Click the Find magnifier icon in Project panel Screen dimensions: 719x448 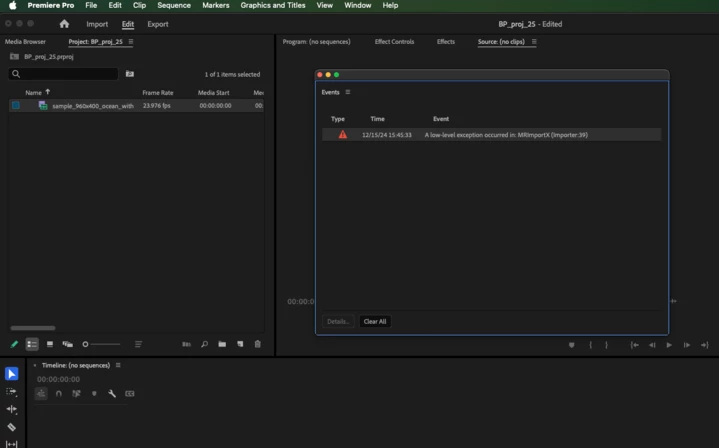(x=205, y=344)
